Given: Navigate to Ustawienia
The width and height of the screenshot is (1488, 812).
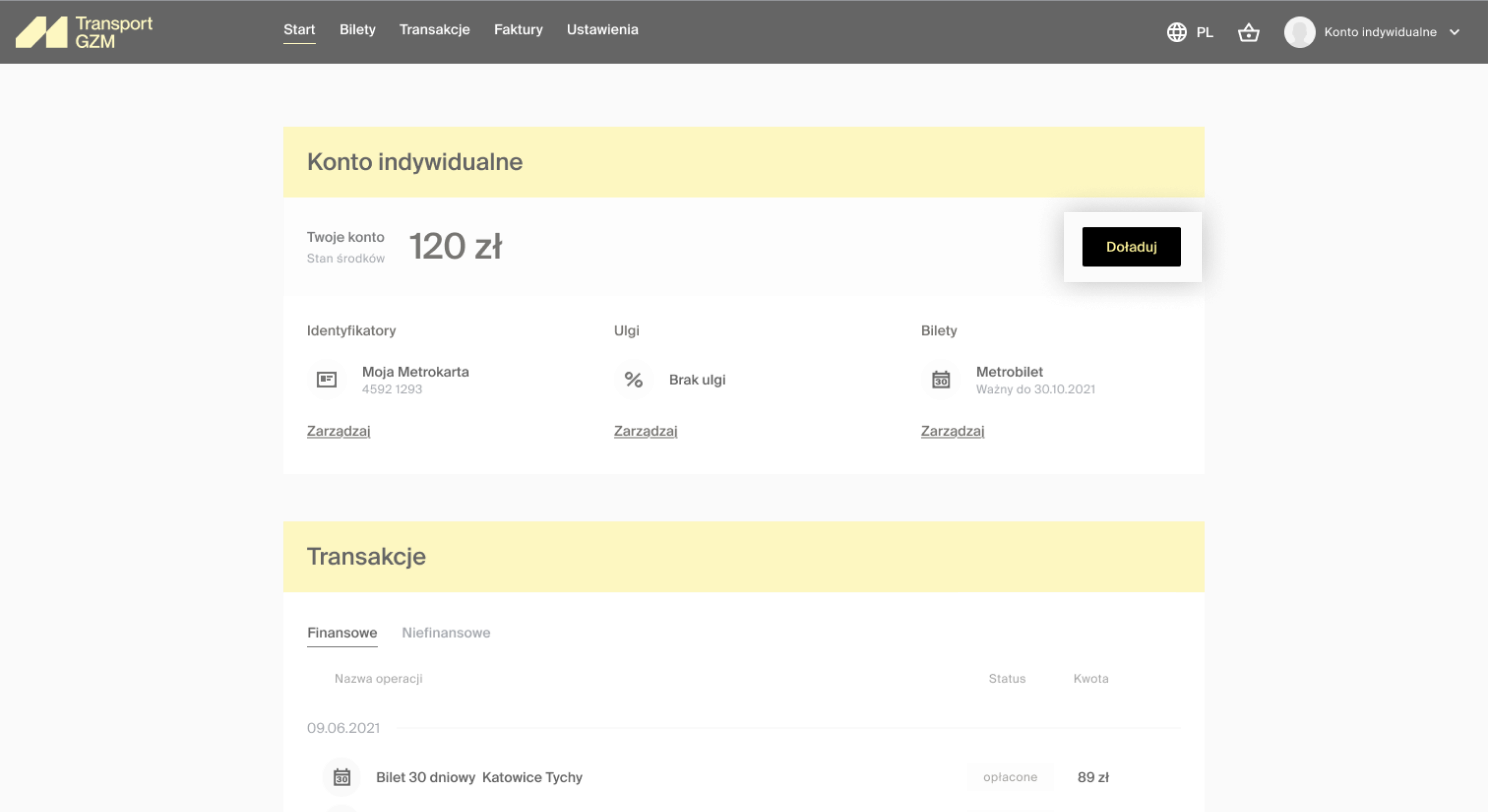Looking at the screenshot, I should 602,30.
